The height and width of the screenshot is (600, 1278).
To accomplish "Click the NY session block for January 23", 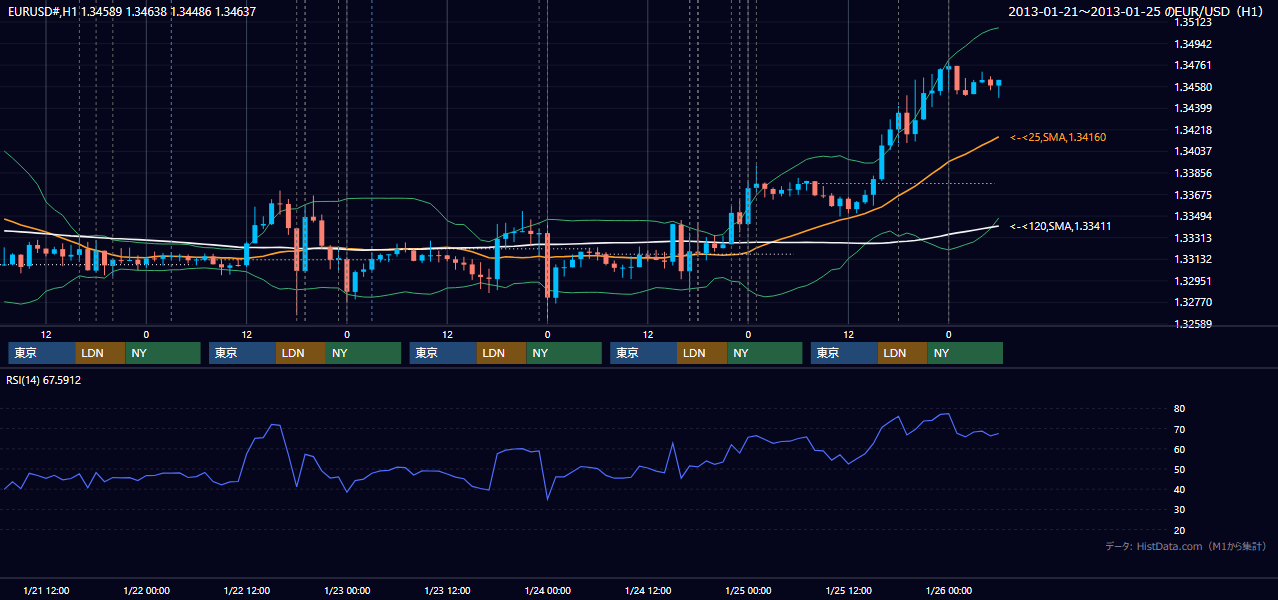I will click(x=565, y=353).
